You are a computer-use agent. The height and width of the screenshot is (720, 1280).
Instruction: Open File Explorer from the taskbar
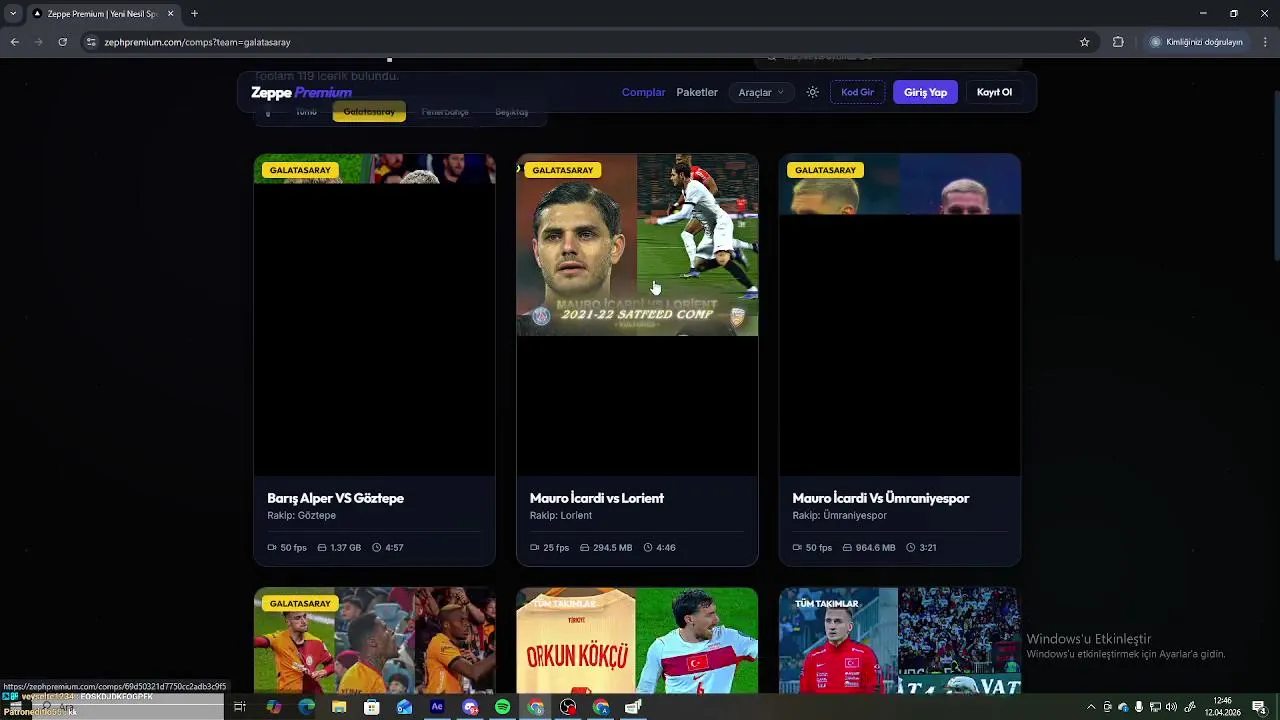pos(339,707)
